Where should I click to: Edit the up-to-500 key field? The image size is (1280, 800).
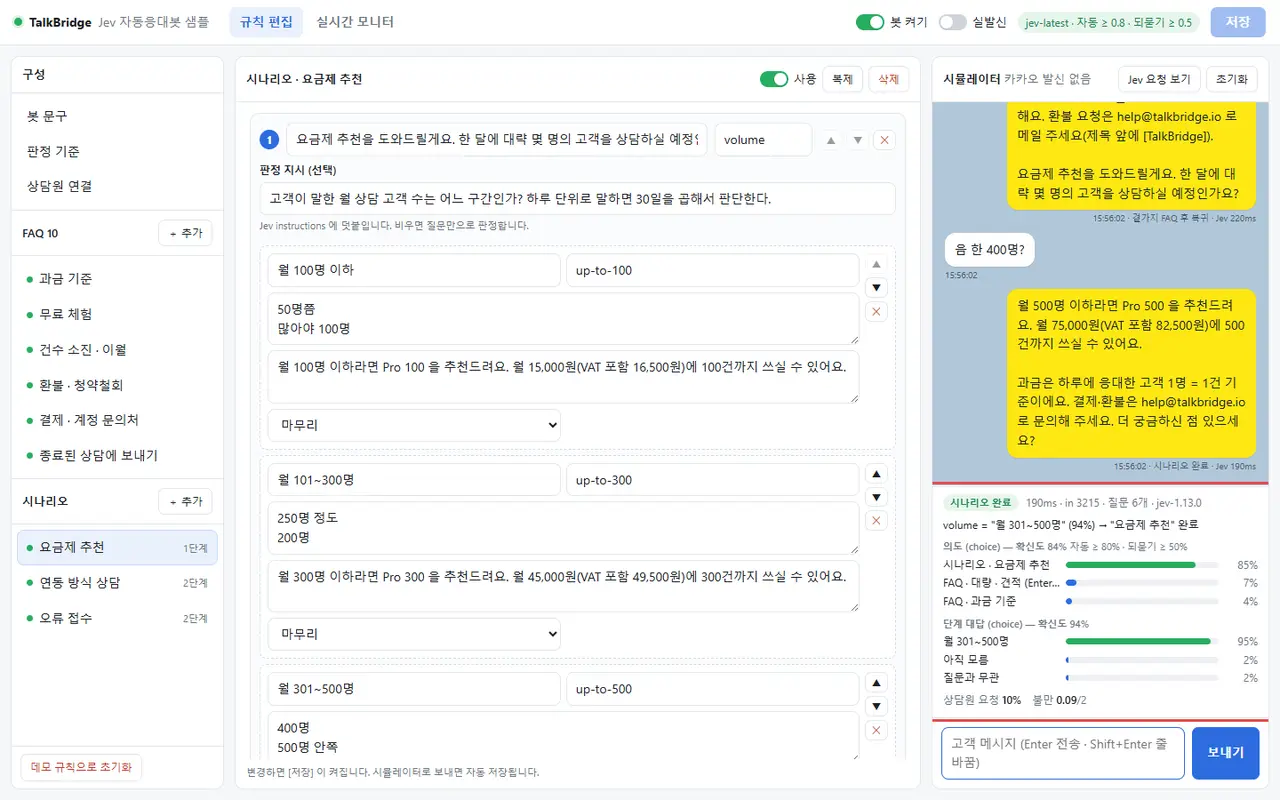coord(712,688)
